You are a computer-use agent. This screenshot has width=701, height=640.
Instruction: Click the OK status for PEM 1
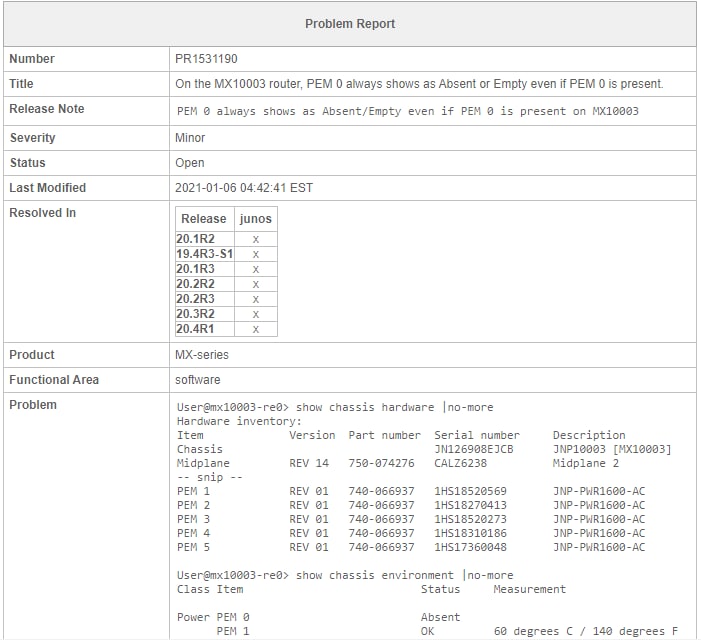(427, 631)
